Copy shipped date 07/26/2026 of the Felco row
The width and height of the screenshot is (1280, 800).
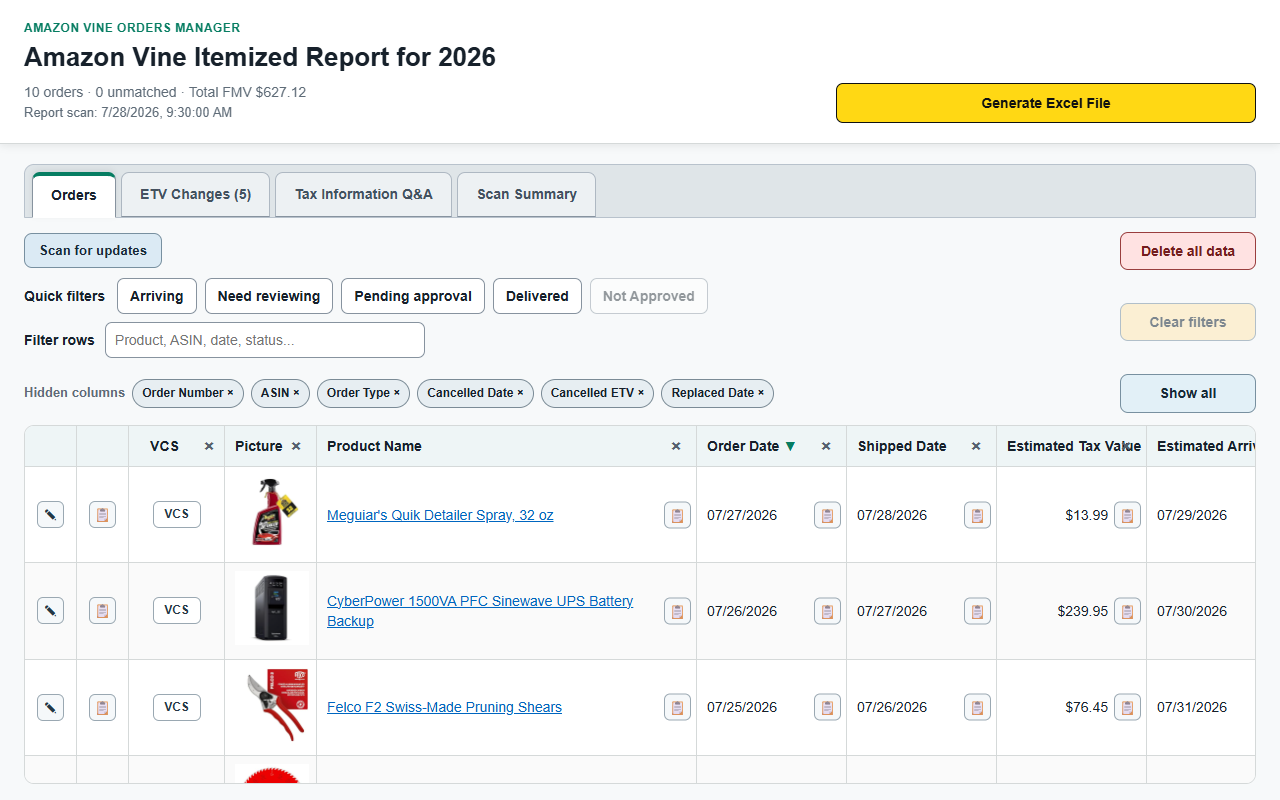(x=977, y=707)
